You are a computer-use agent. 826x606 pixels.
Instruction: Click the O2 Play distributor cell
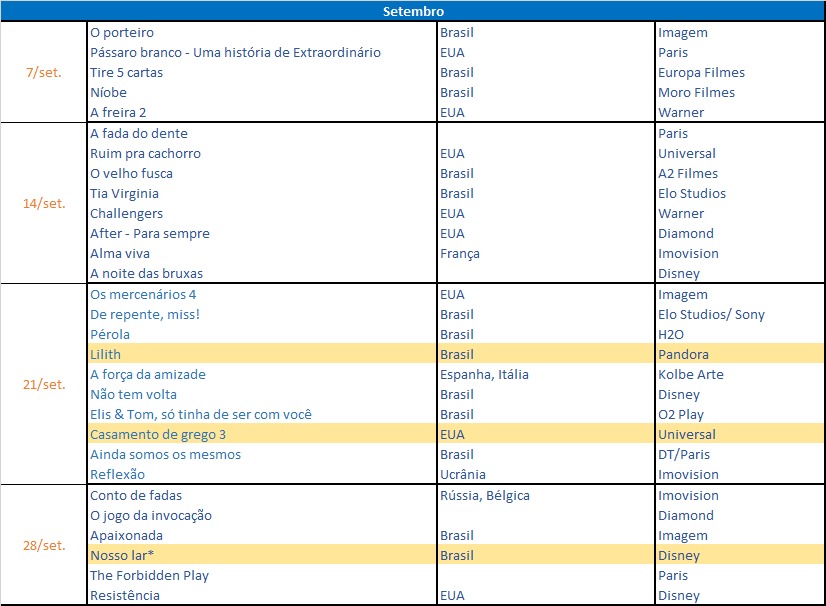pyautogui.click(x=681, y=415)
